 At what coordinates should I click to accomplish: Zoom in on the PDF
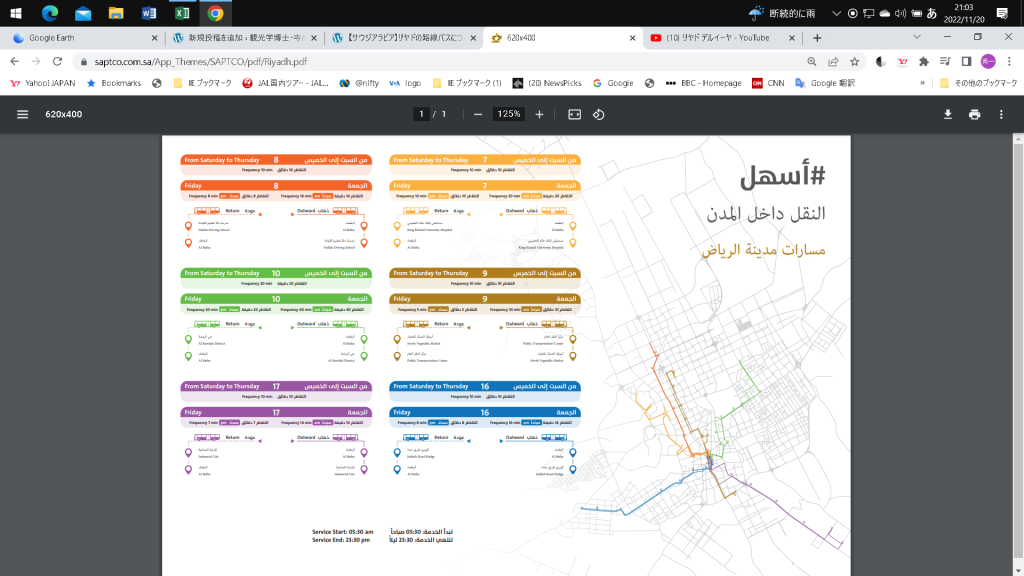(539, 114)
